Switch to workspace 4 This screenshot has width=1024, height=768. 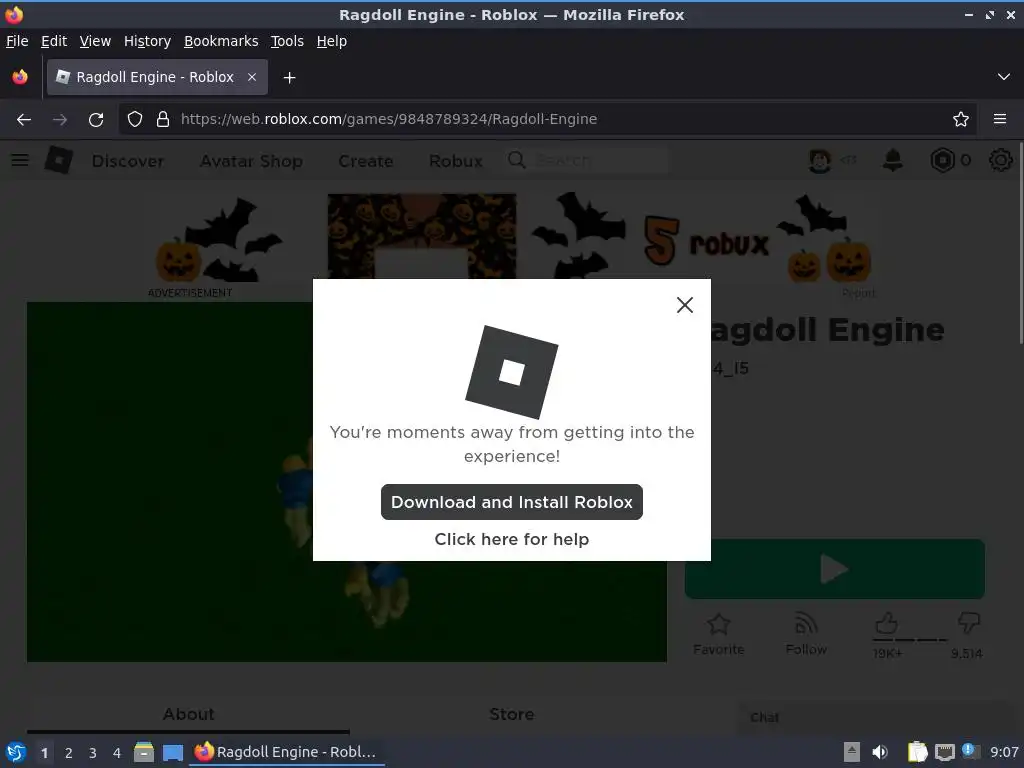click(117, 753)
